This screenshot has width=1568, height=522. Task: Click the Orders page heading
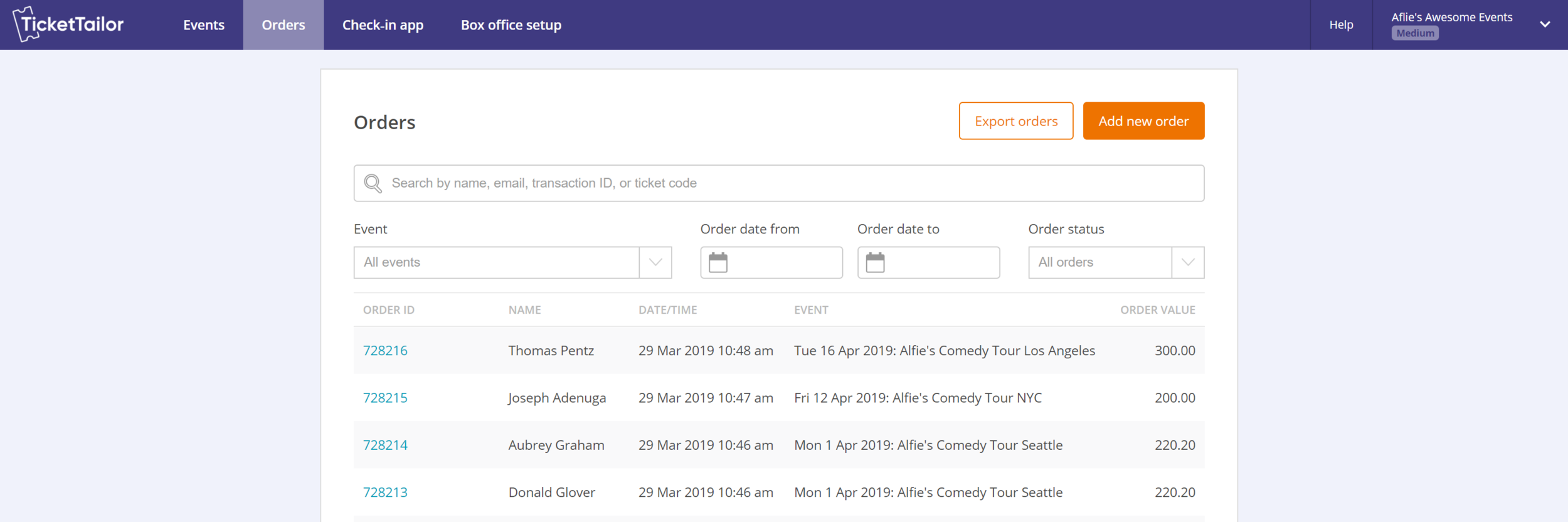[x=384, y=122]
